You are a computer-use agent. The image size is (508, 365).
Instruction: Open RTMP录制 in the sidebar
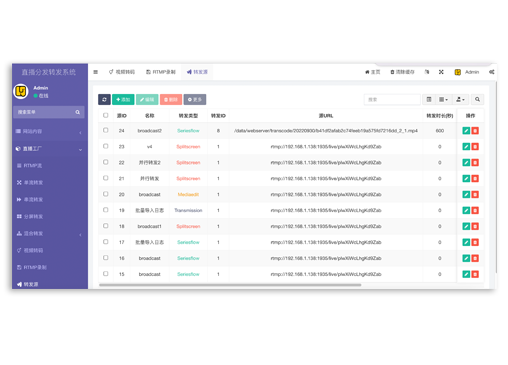point(49,267)
